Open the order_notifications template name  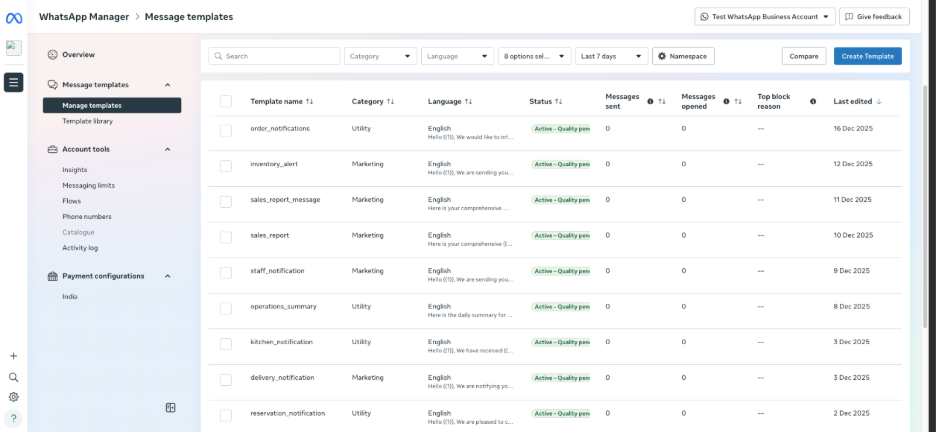point(280,128)
